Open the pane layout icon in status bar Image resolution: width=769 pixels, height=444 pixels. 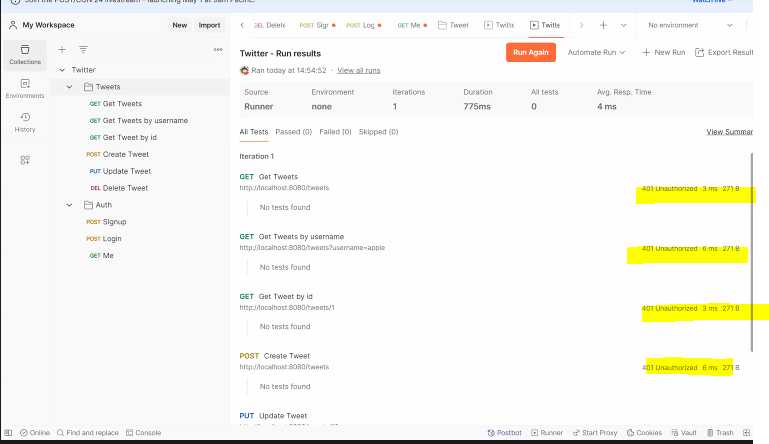(746, 433)
